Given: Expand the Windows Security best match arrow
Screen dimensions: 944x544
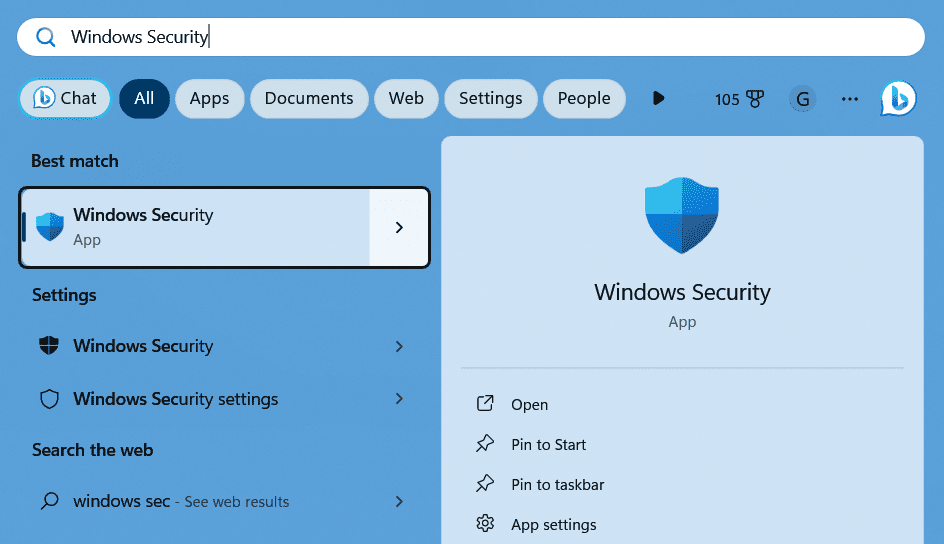Looking at the screenshot, I should 399,228.
